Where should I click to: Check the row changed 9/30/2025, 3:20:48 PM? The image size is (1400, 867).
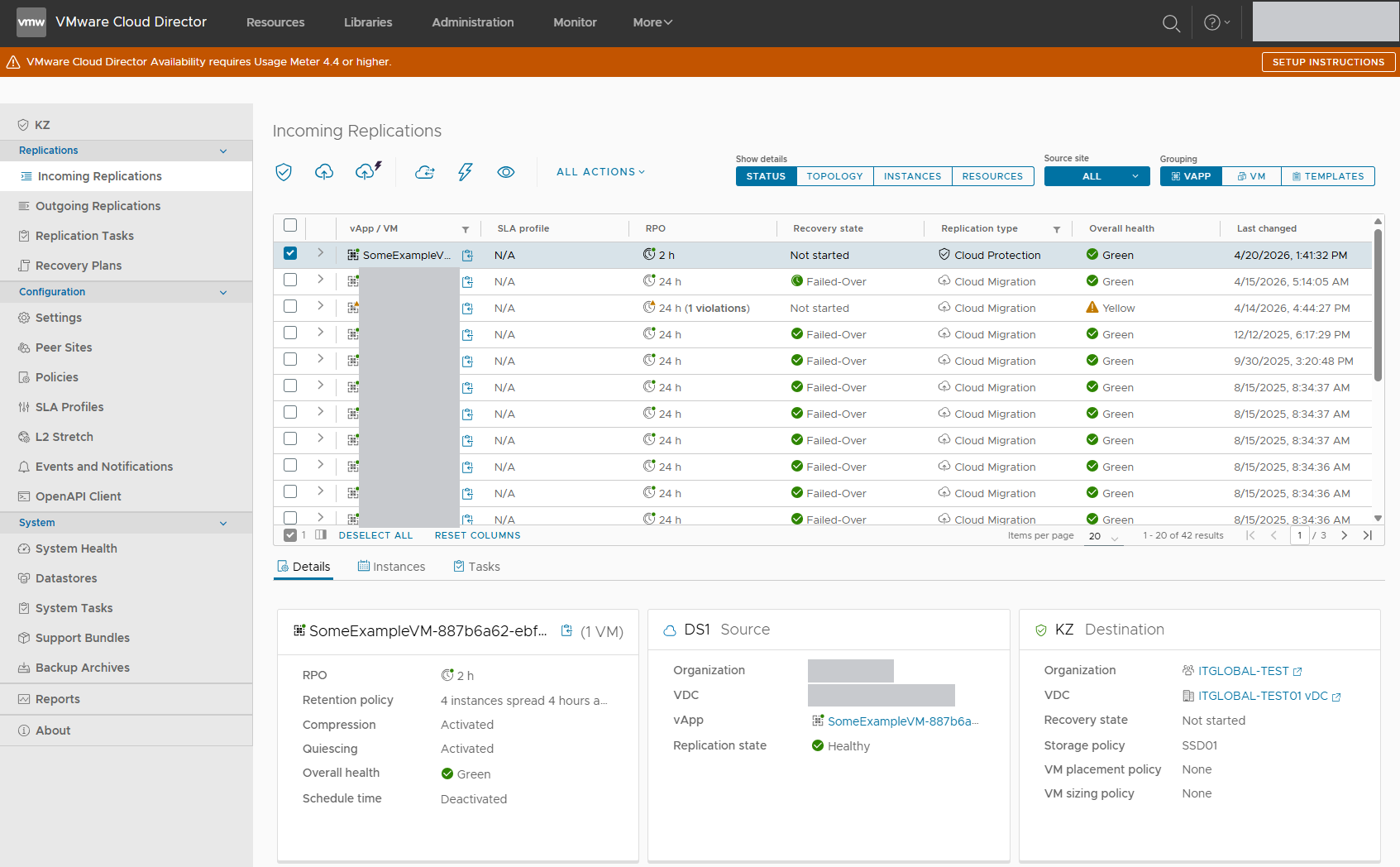pyautogui.click(x=290, y=359)
